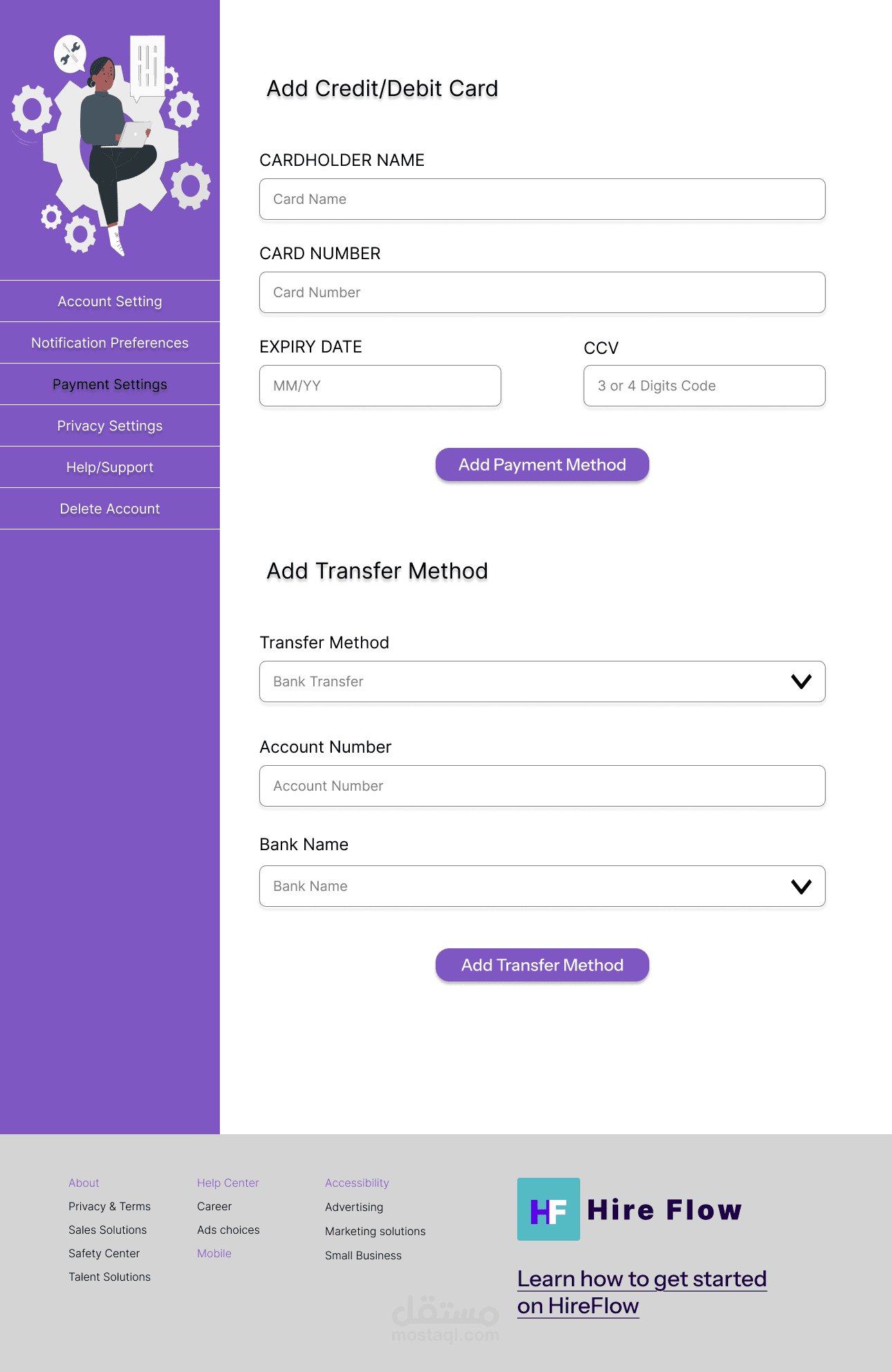Click into the Card Number field
This screenshot has height=1372, width=892.
[x=542, y=292]
